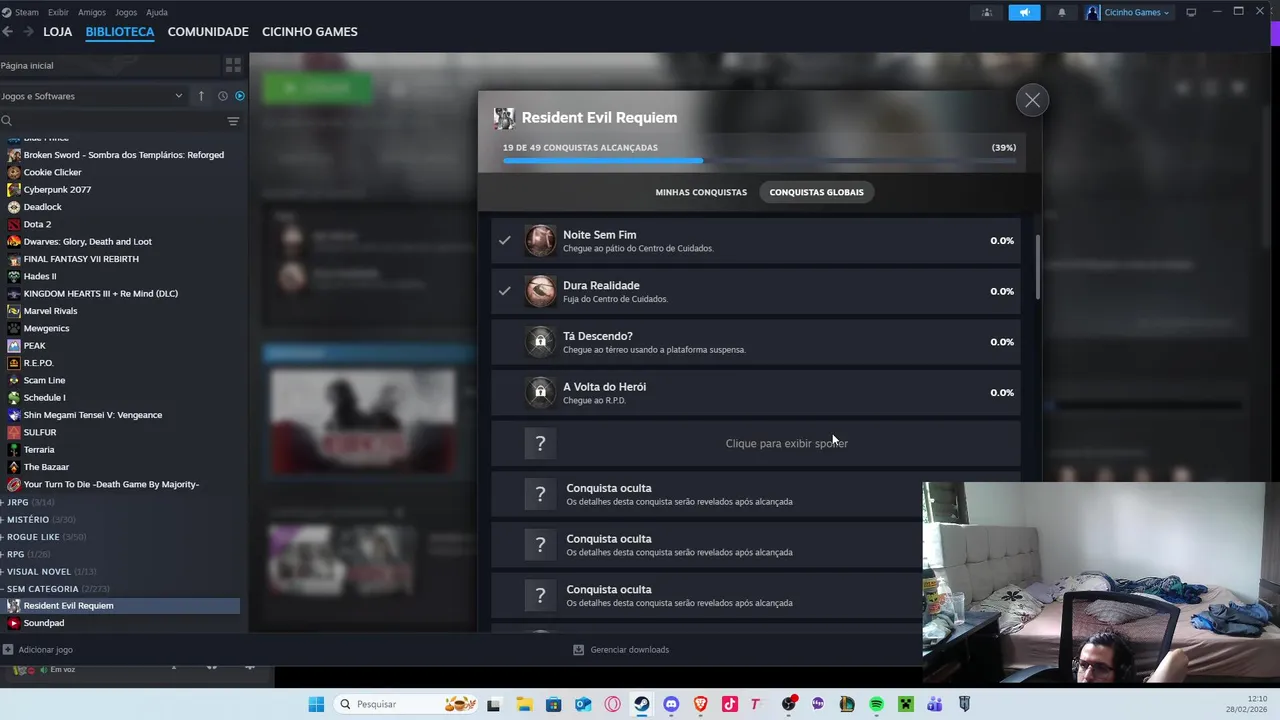Image resolution: width=1280 pixels, height=720 pixels.
Task: Click the back navigation arrow
Action: point(8,32)
